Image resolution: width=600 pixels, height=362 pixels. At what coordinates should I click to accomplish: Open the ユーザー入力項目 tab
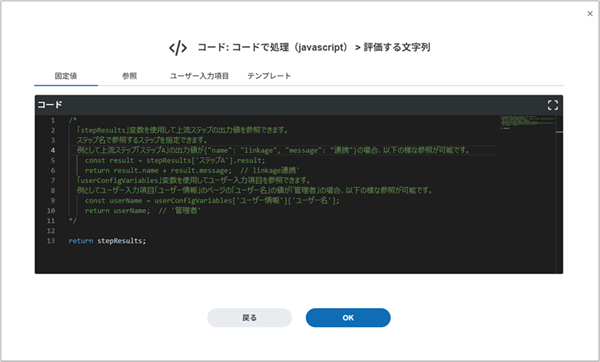tap(199, 76)
